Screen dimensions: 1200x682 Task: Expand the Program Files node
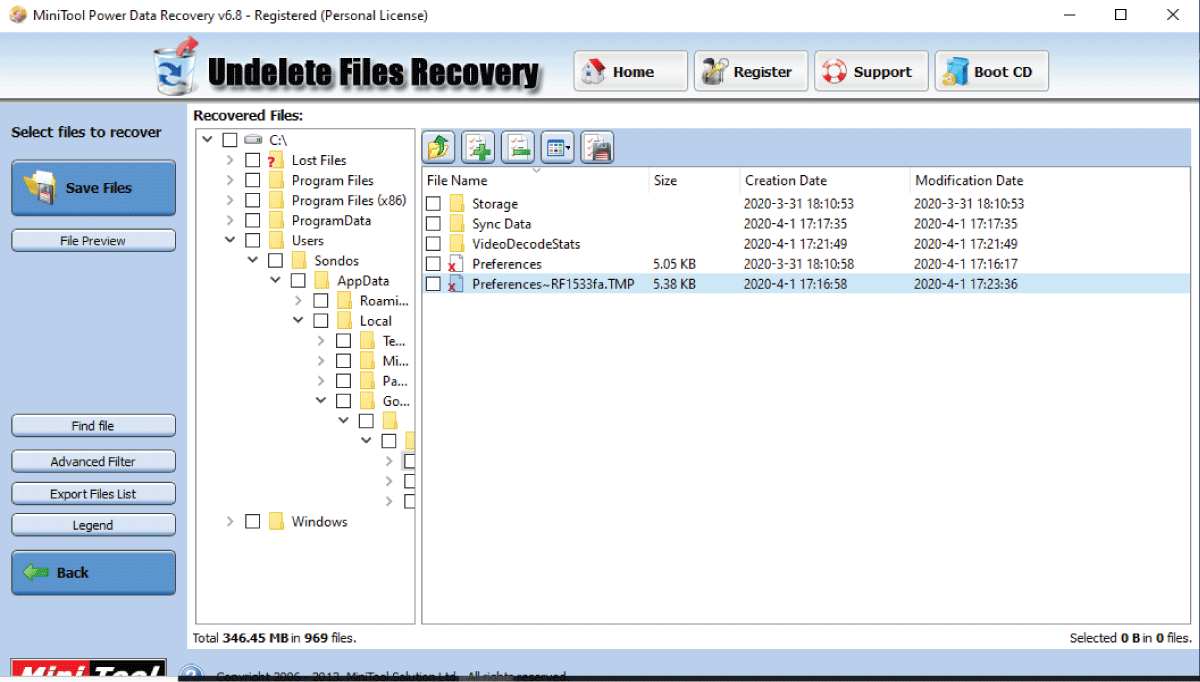pyautogui.click(x=230, y=180)
